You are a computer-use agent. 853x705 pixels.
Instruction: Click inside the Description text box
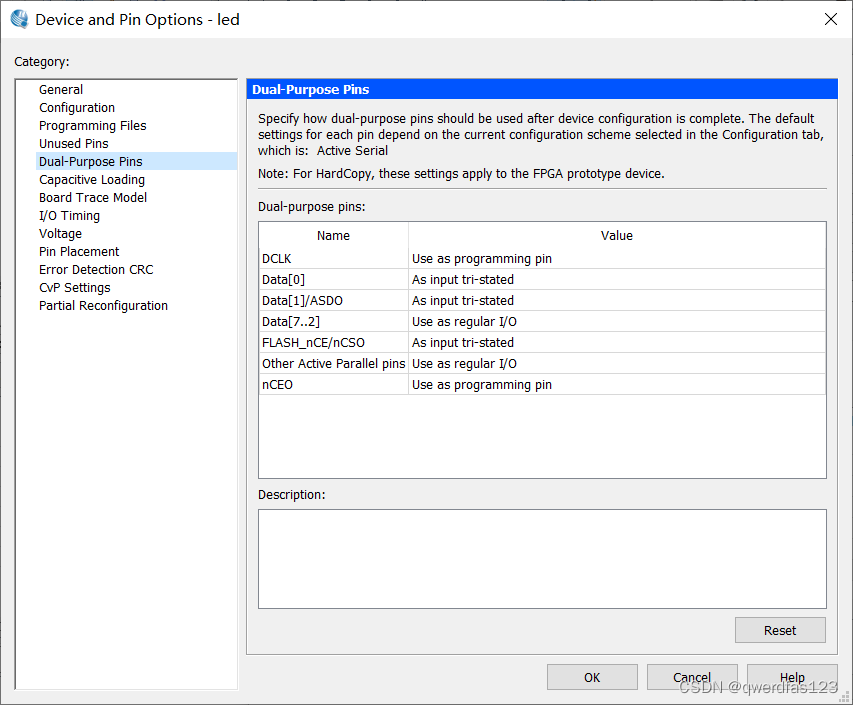click(542, 559)
